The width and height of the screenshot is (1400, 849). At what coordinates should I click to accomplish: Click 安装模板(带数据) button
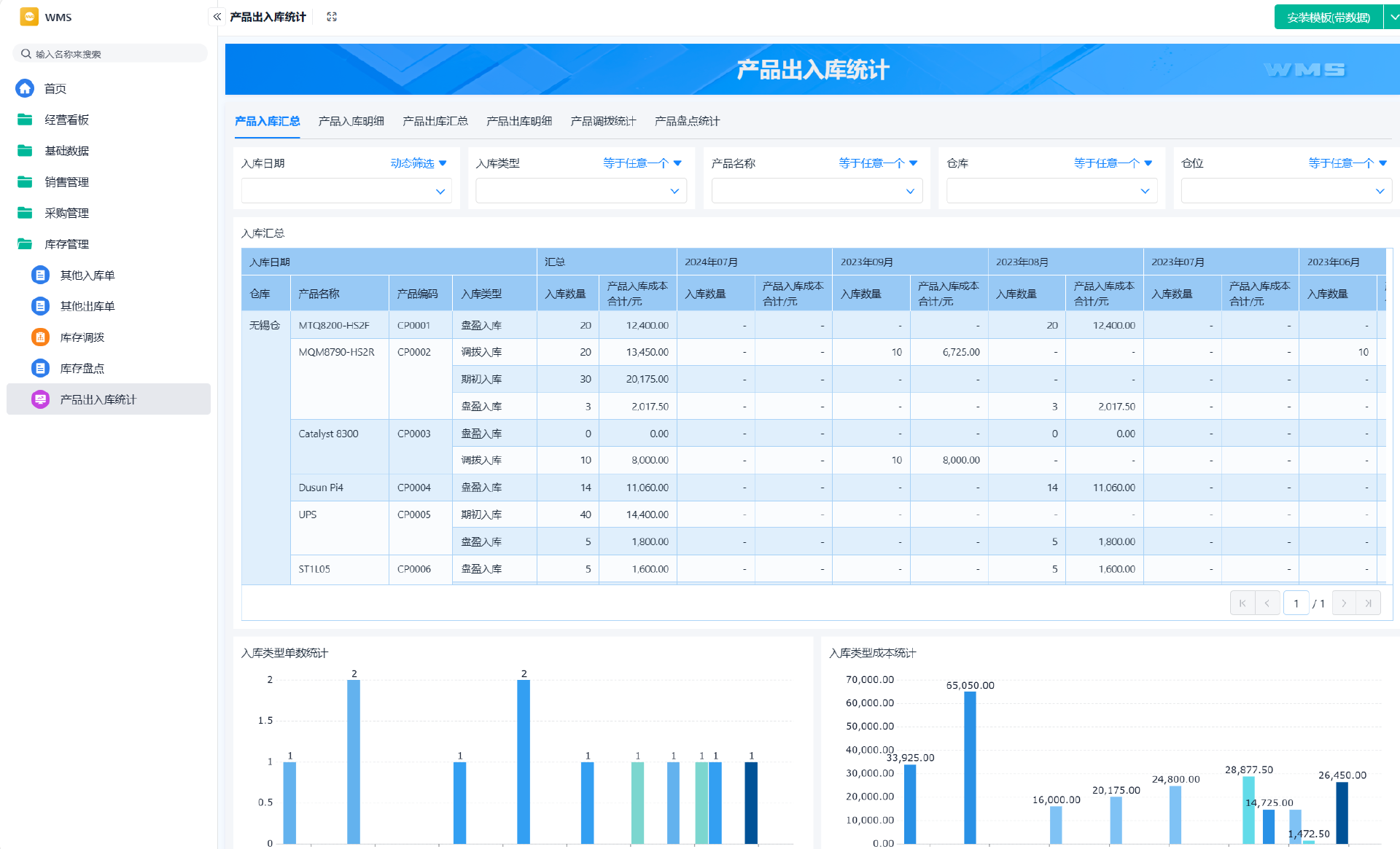point(1328,17)
